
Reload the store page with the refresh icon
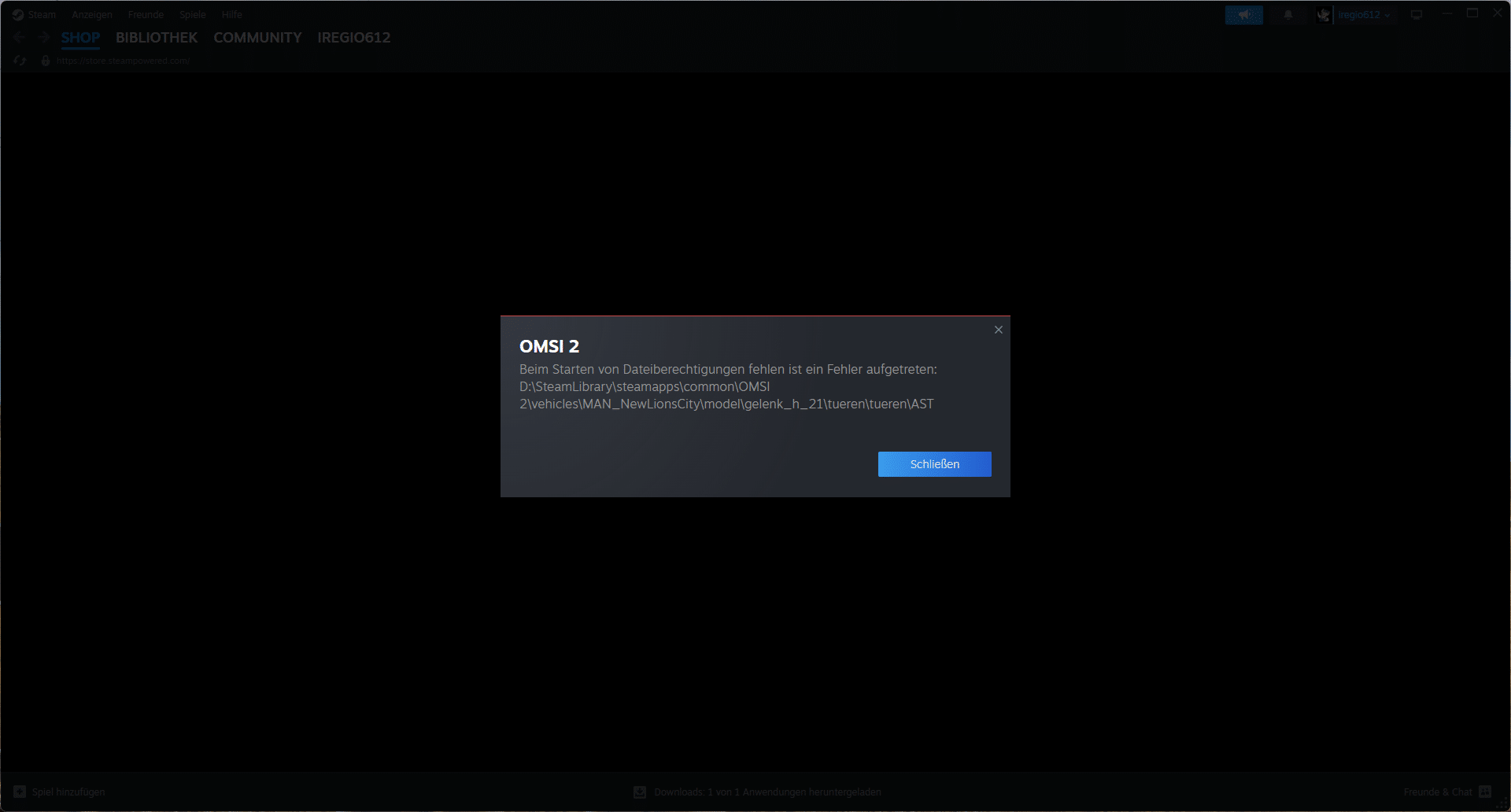pos(20,61)
